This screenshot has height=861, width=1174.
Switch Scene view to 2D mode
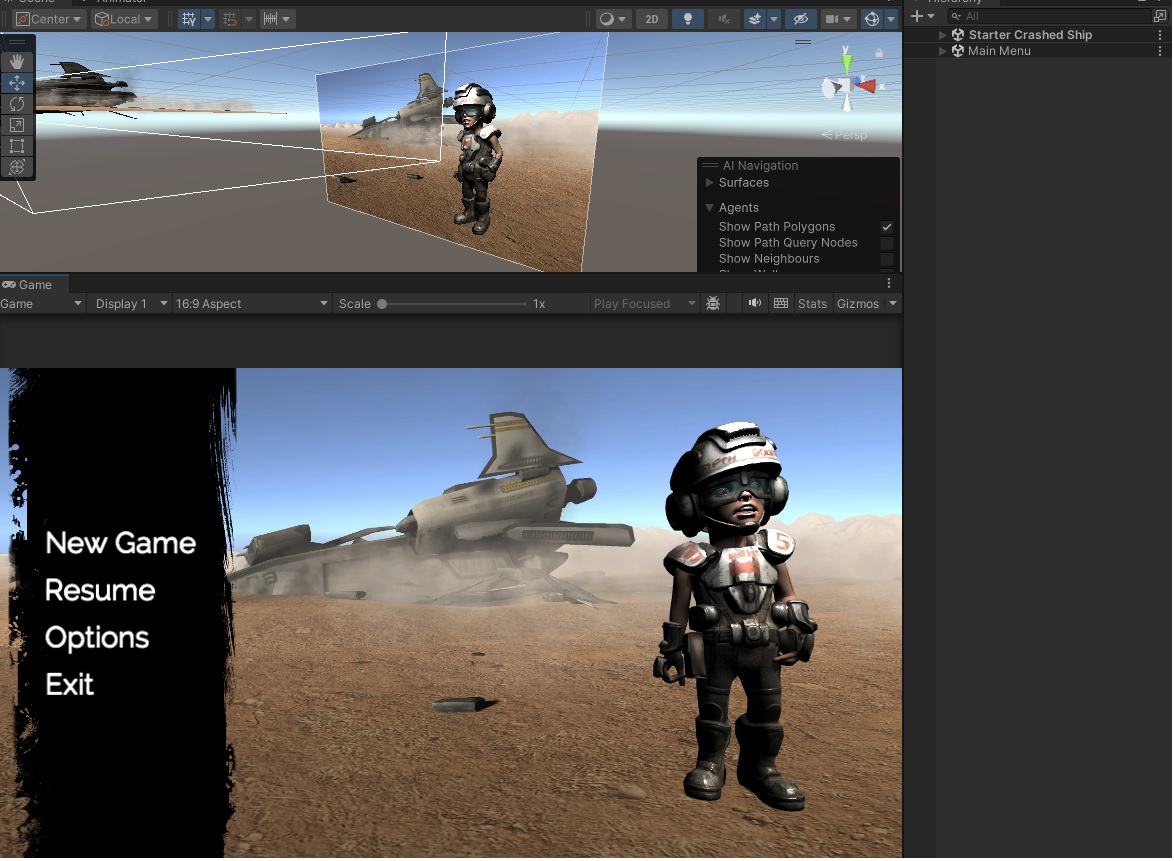[651, 18]
